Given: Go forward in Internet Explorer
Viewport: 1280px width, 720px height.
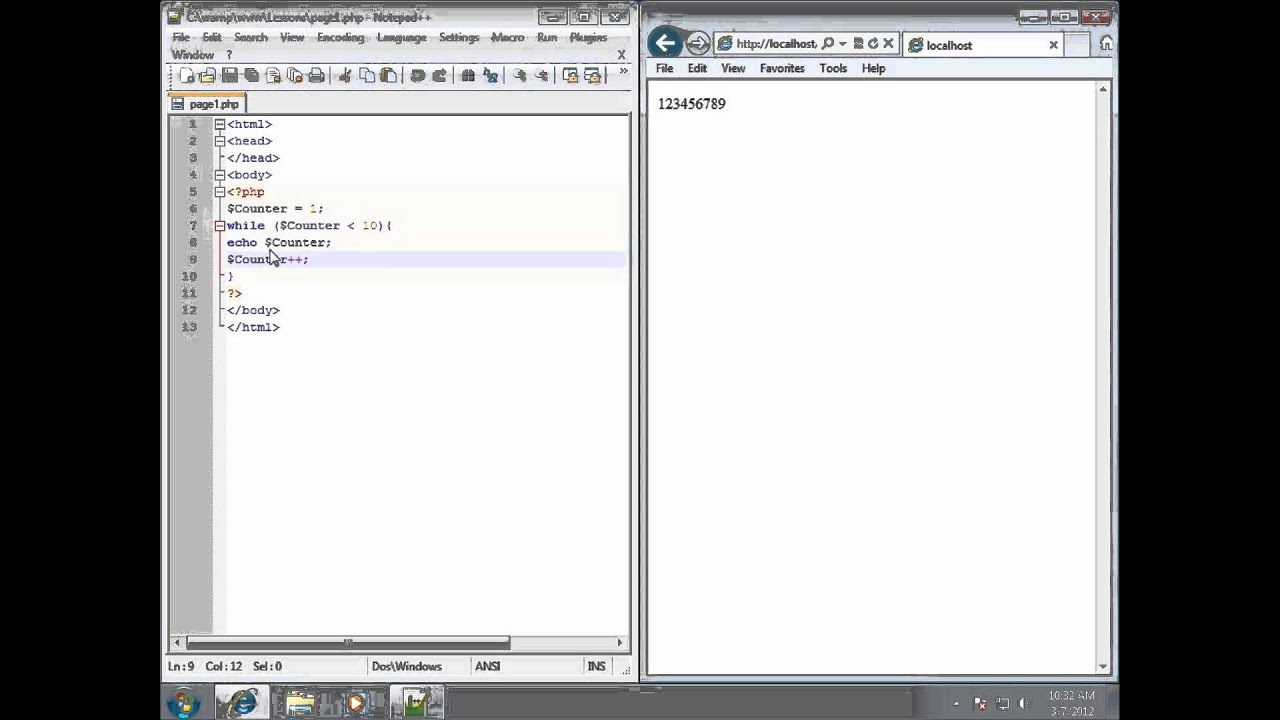Looking at the screenshot, I should point(698,44).
